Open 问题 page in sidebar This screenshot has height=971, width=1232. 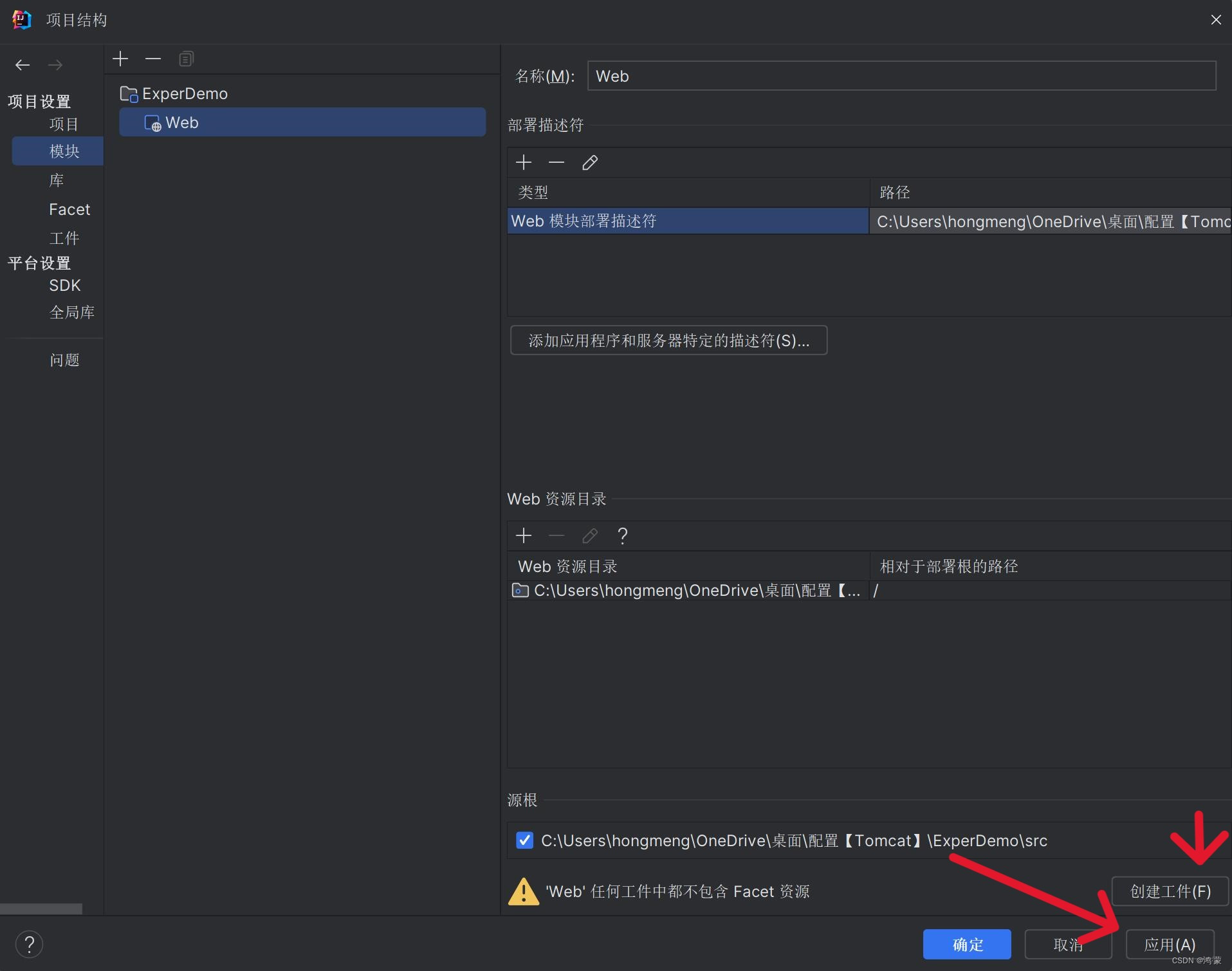tap(64, 360)
